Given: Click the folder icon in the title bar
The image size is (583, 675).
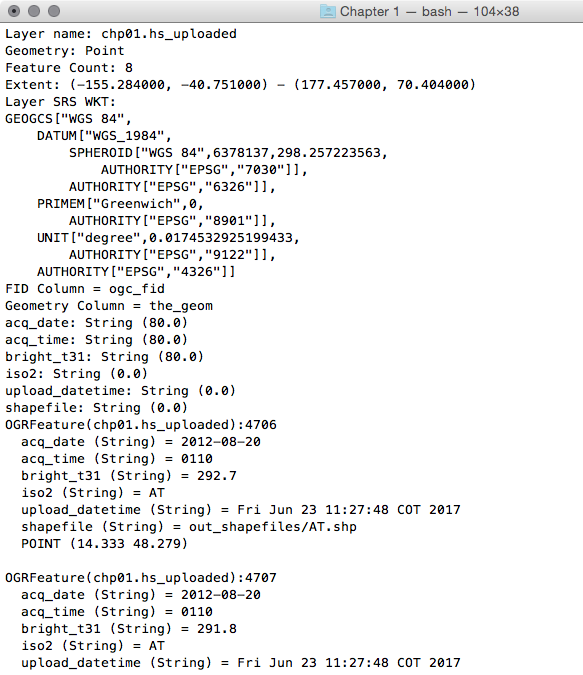Looking at the screenshot, I should click(328, 11).
